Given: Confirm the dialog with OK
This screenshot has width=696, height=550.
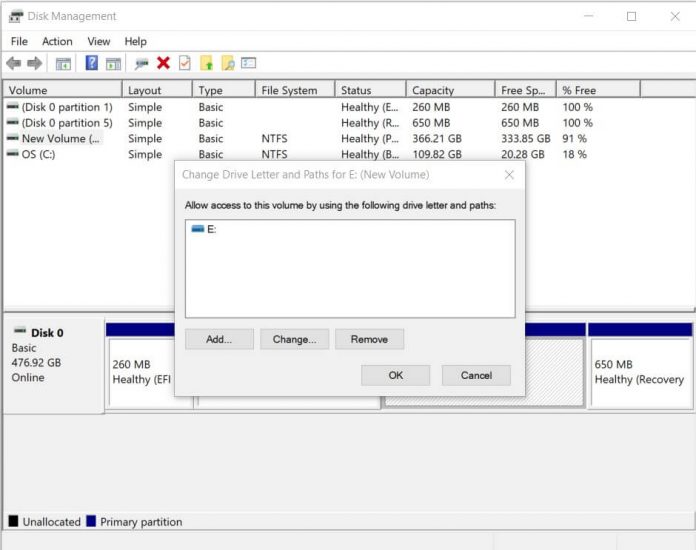Looking at the screenshot, I should pyautogui.click(x=396, y=375).
